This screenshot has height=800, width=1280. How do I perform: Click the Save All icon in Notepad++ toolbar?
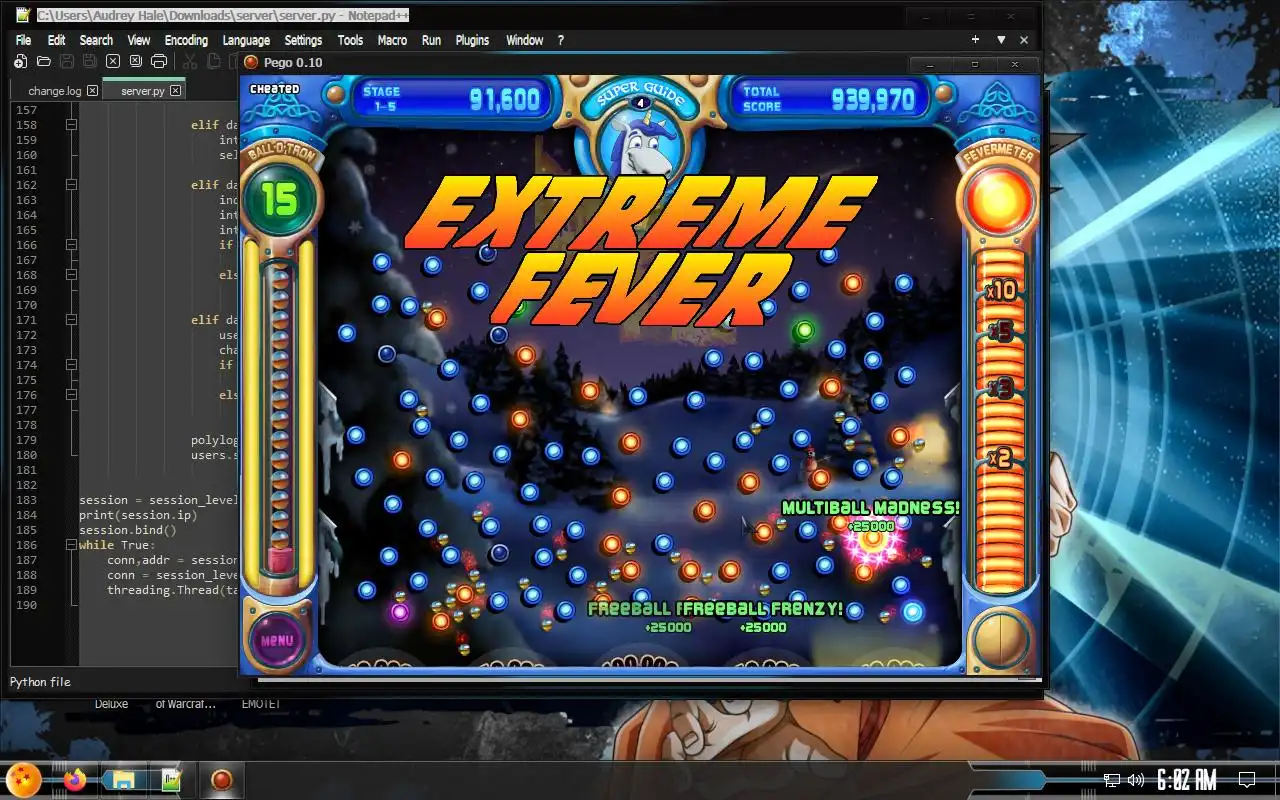tap(90, 62)
